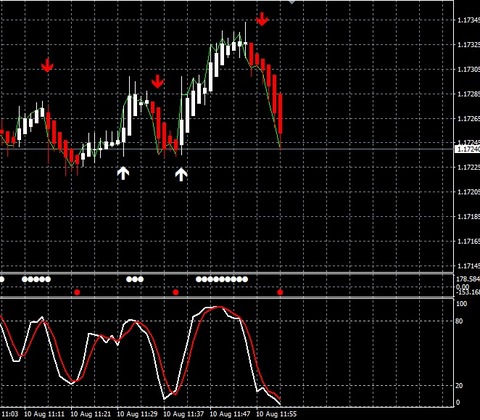Click the 1.17145 price scale label

(468, 266)
